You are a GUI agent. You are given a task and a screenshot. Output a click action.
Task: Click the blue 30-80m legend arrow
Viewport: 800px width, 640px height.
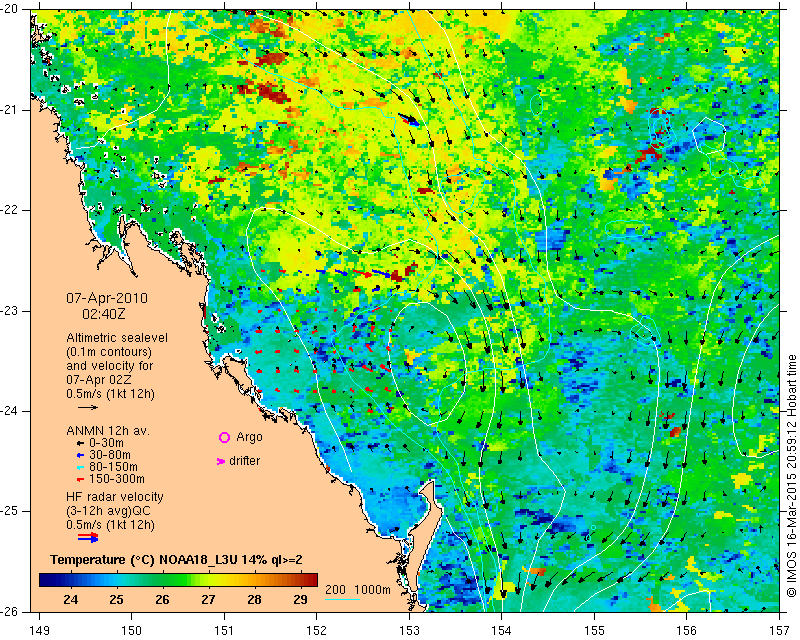click(80, 455)
